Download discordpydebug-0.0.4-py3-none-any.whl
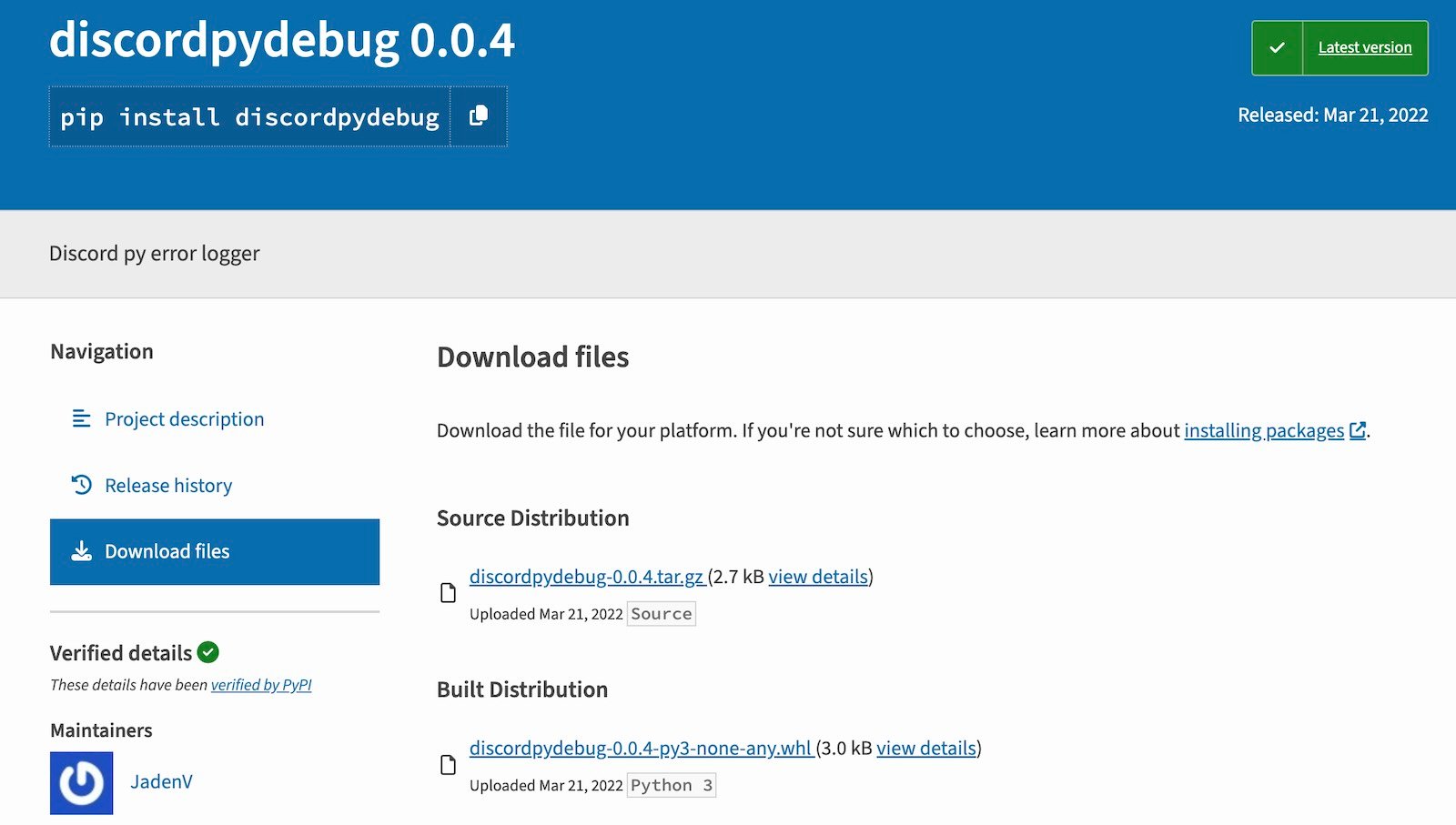The image size is (1456, 825). coord(641,749)
